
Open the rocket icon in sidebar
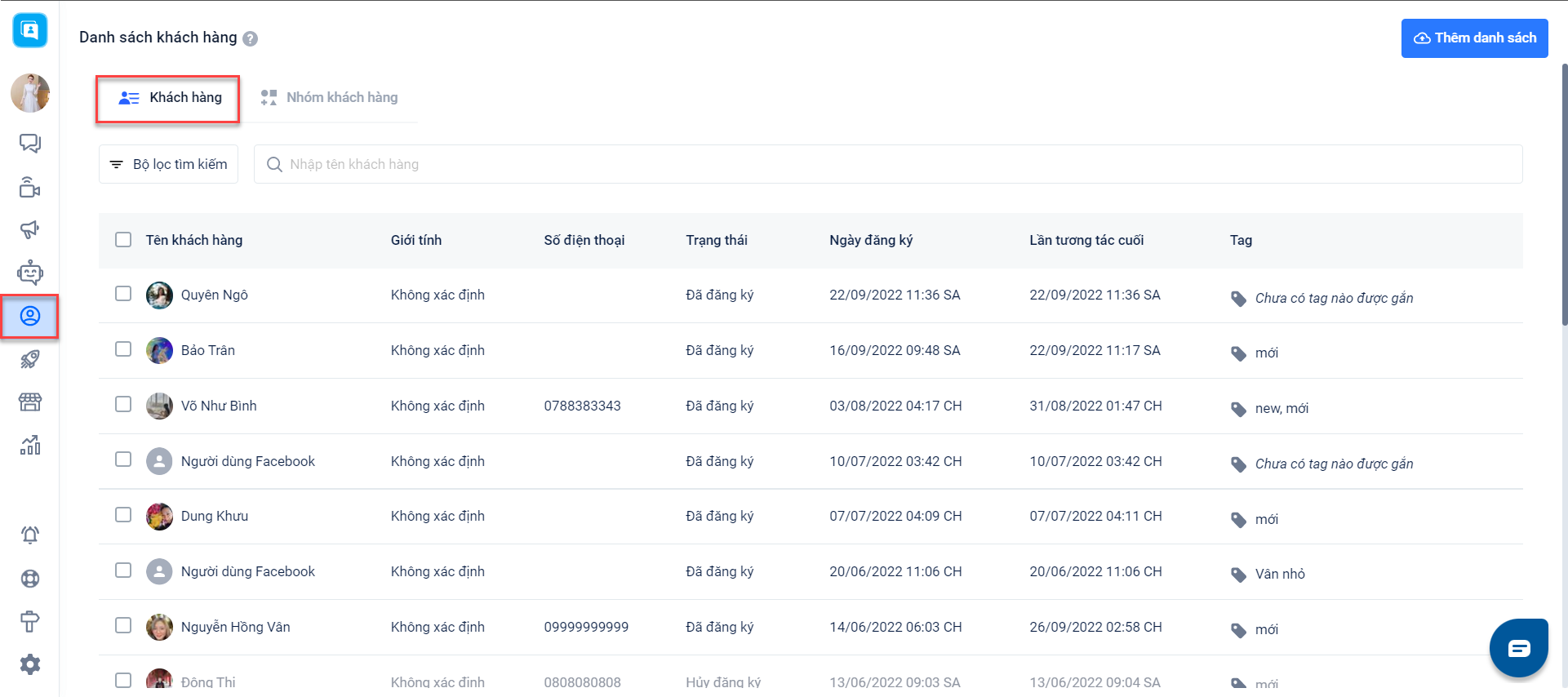[30, 359]
